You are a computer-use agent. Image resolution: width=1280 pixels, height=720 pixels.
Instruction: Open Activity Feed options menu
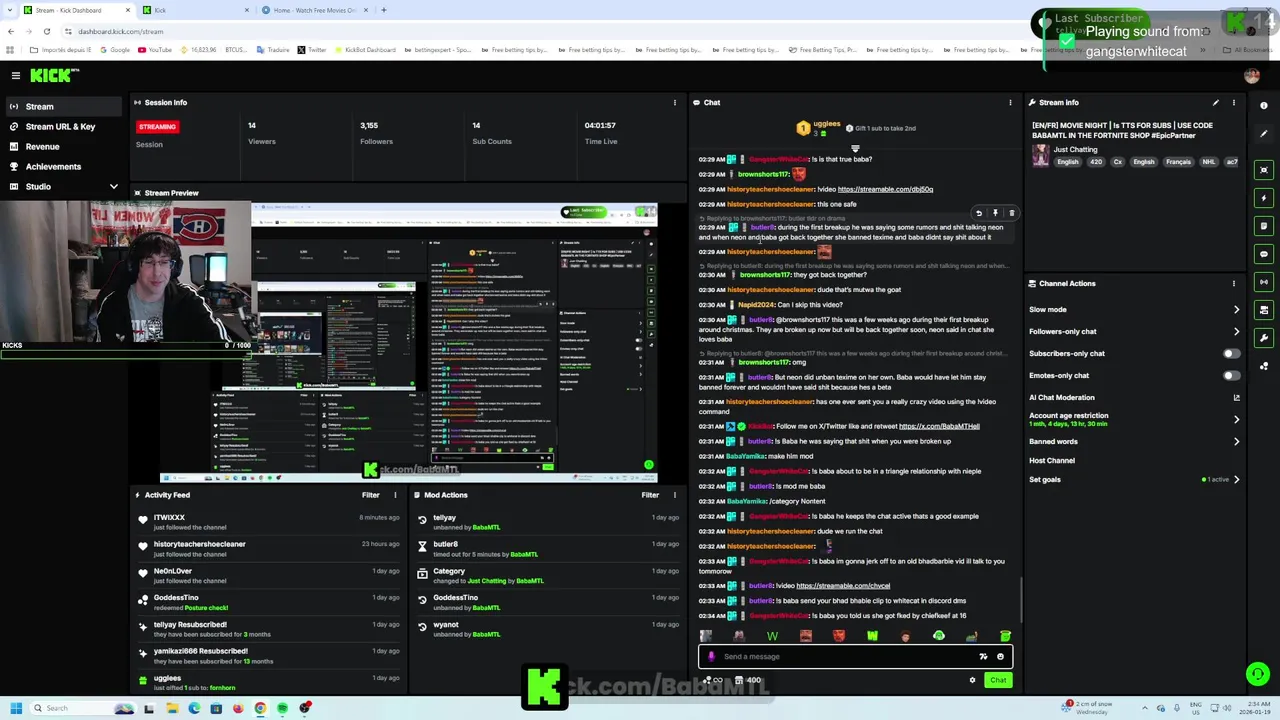click(x=395, y=495)
